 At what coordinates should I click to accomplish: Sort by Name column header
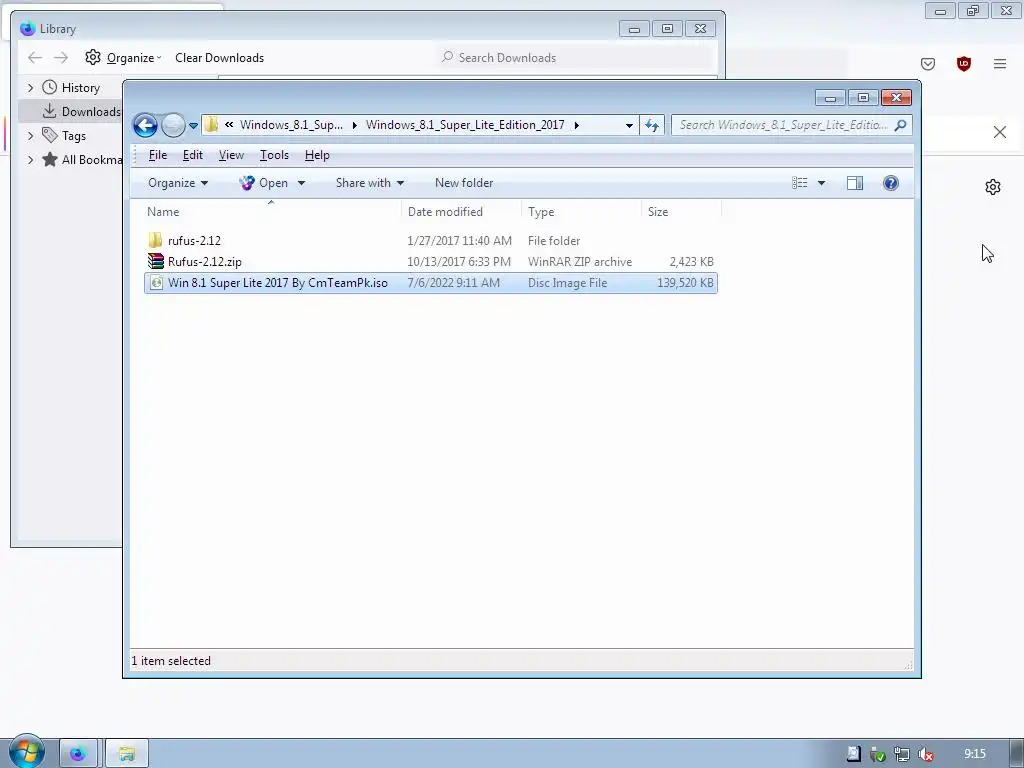(271, 212)
